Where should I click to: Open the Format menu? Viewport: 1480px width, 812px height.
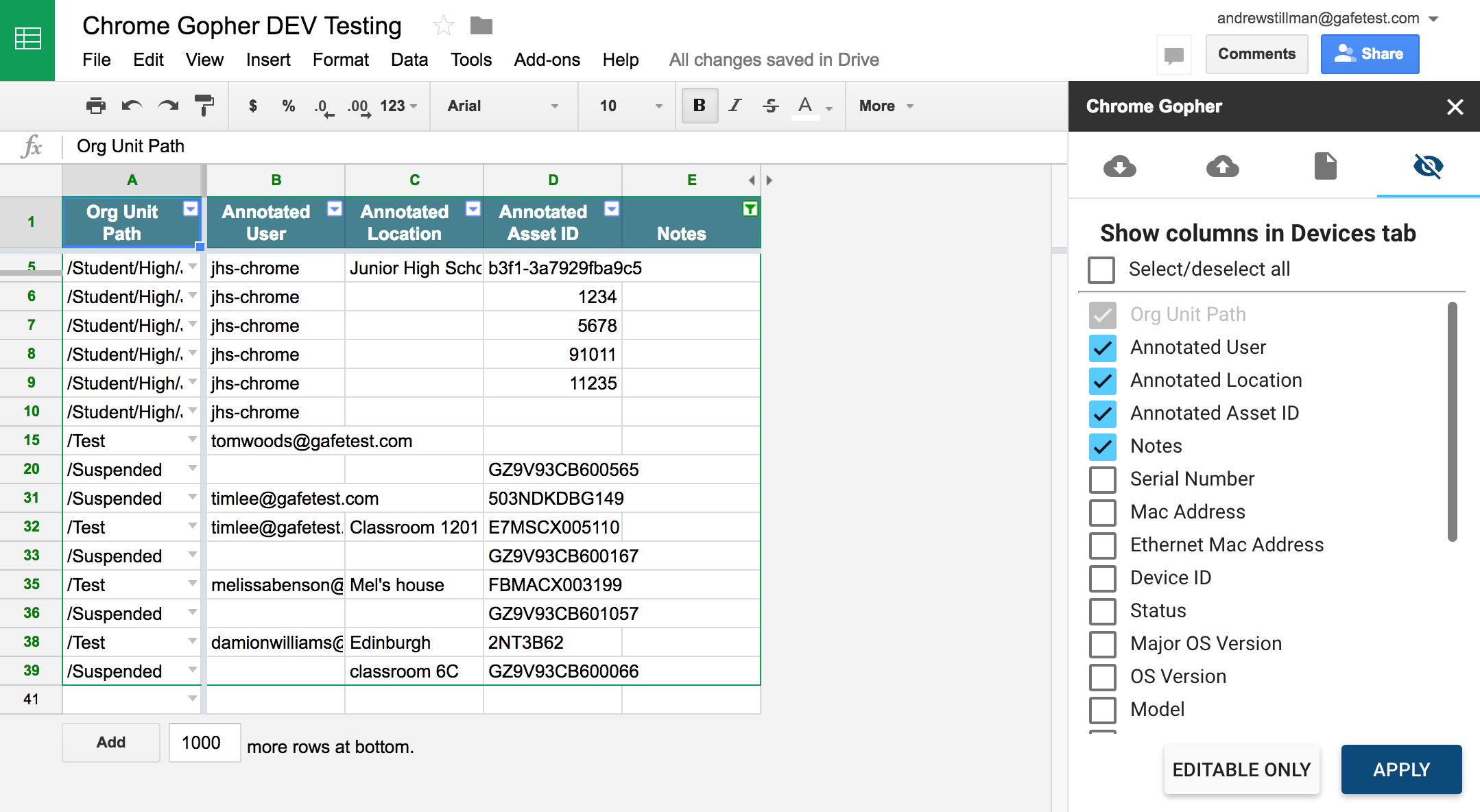click(340, 60)
